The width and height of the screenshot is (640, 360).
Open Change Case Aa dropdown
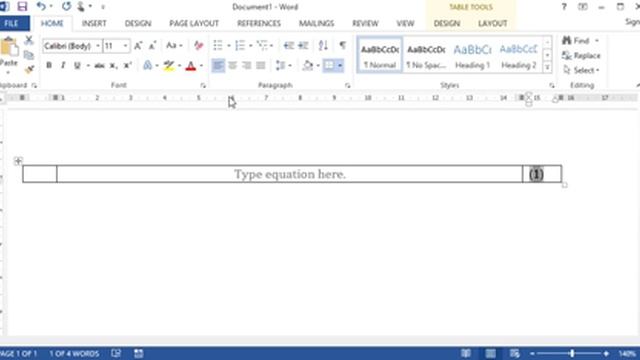(174, 45)
